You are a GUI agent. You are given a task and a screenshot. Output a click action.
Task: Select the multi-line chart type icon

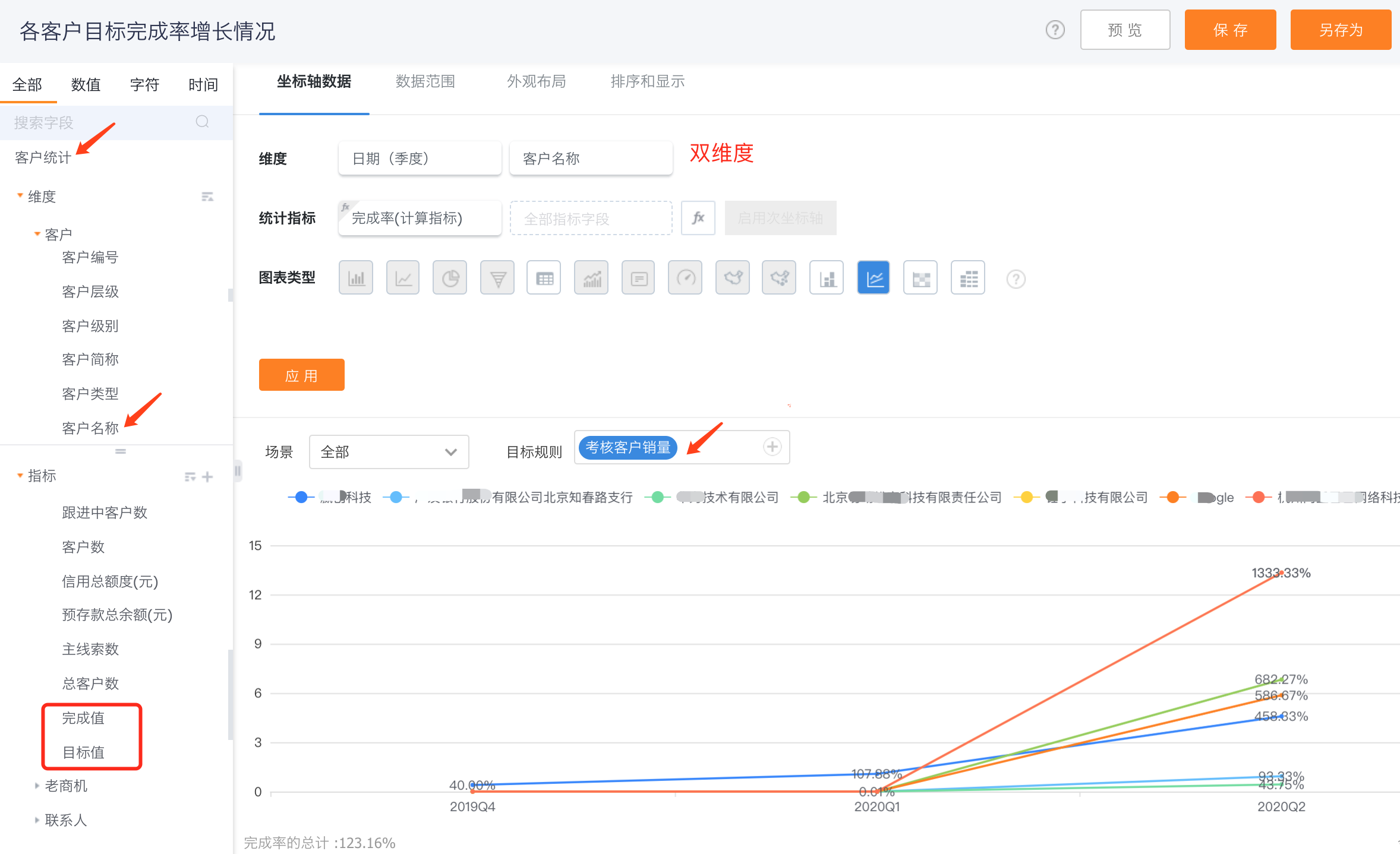point(873,278)
